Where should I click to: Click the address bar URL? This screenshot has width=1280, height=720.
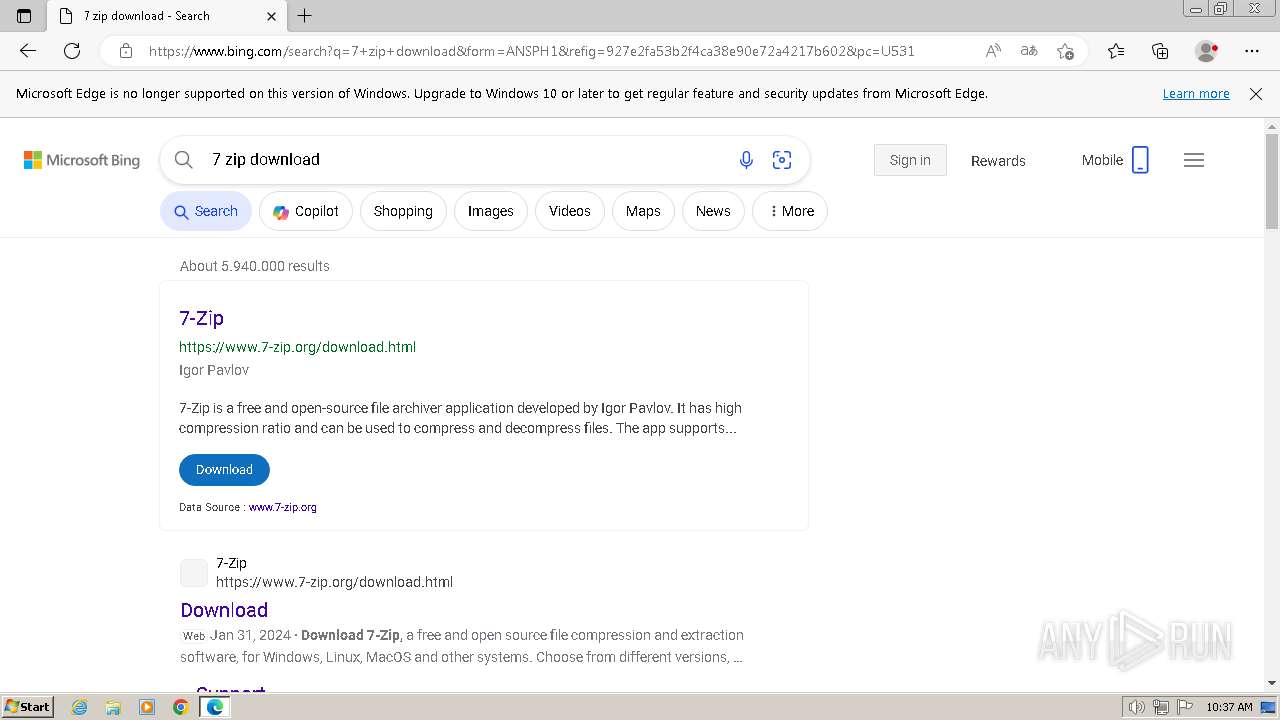pyautogui.click(x=531, y=51)
